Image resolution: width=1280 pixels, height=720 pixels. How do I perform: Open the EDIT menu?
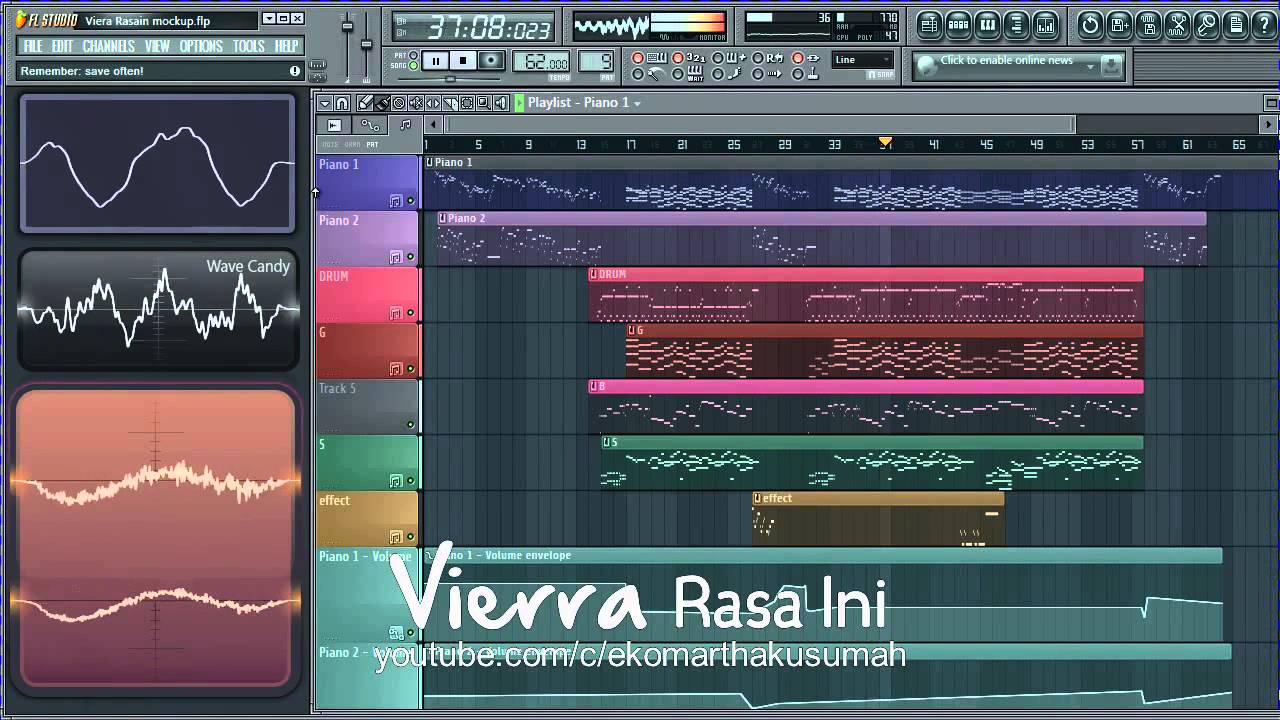(62, 46)
